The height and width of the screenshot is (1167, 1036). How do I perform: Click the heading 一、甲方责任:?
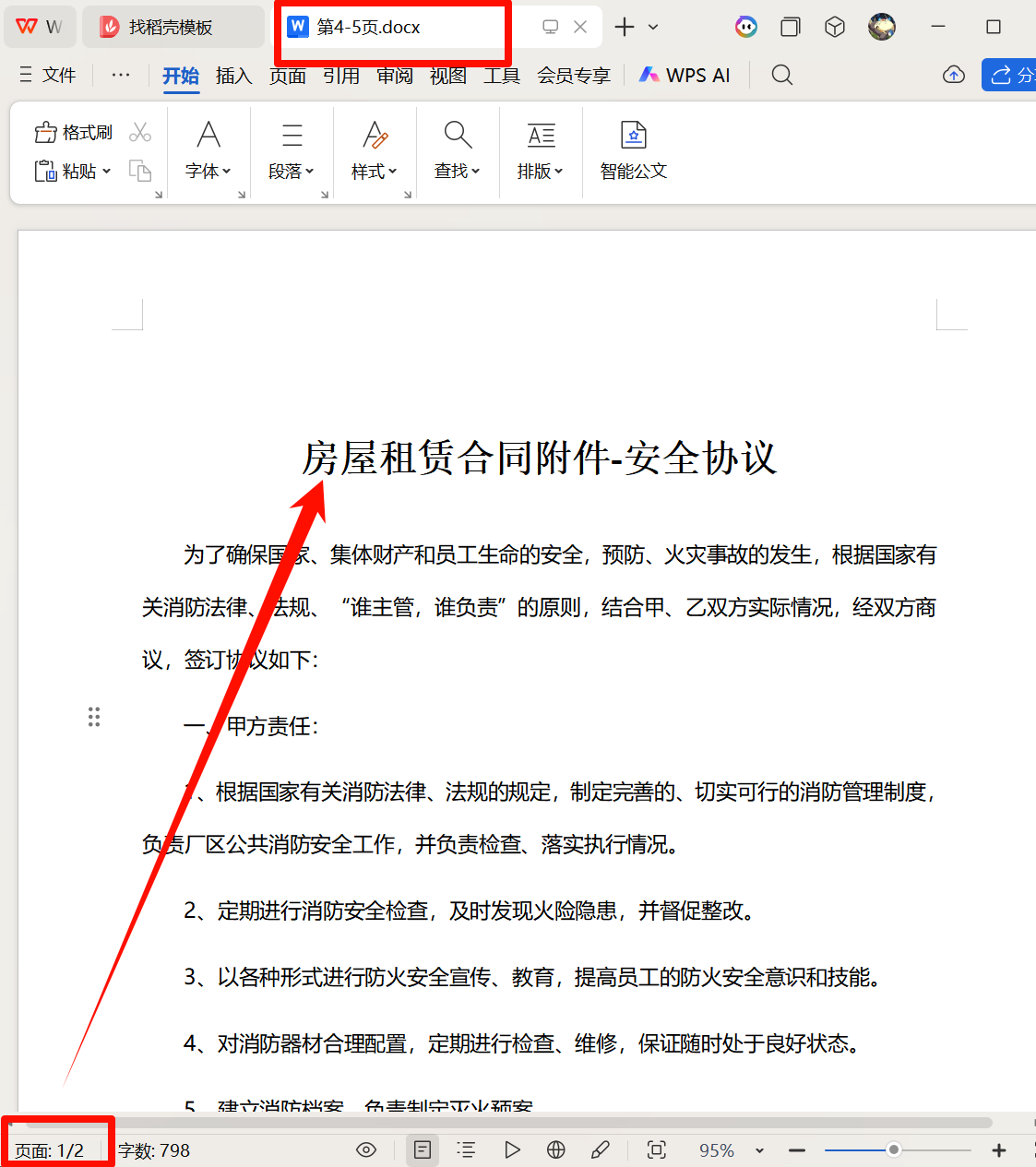(x=251, y=727)
